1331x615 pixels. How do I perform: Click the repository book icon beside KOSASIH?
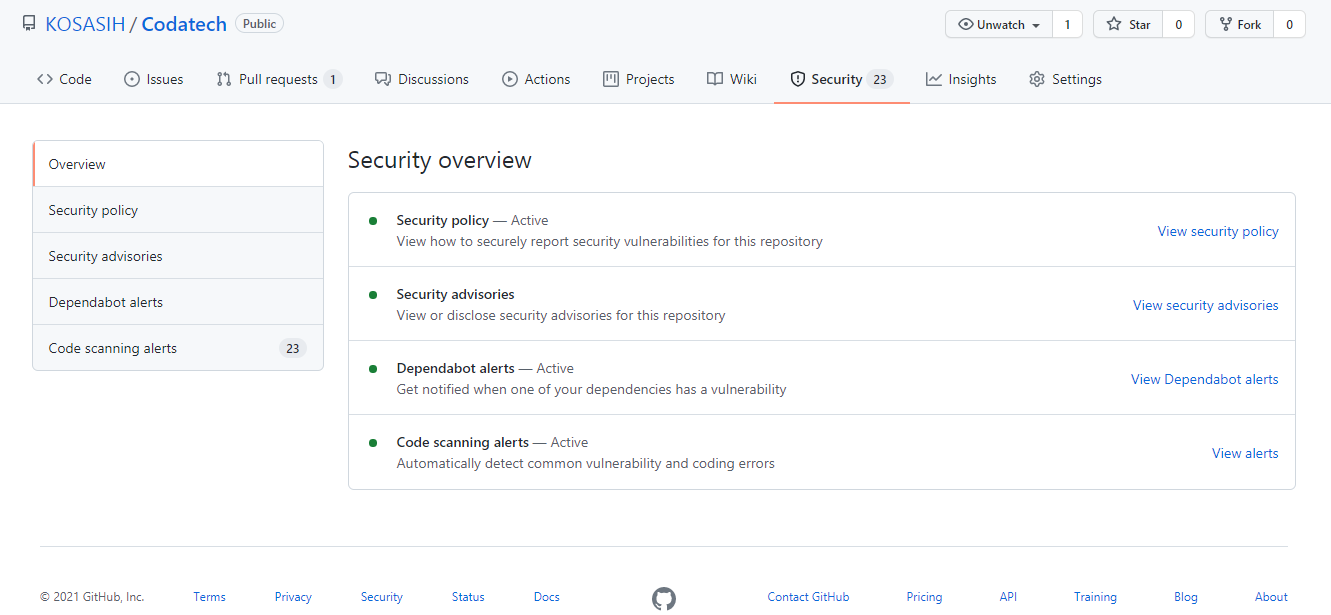29,24
